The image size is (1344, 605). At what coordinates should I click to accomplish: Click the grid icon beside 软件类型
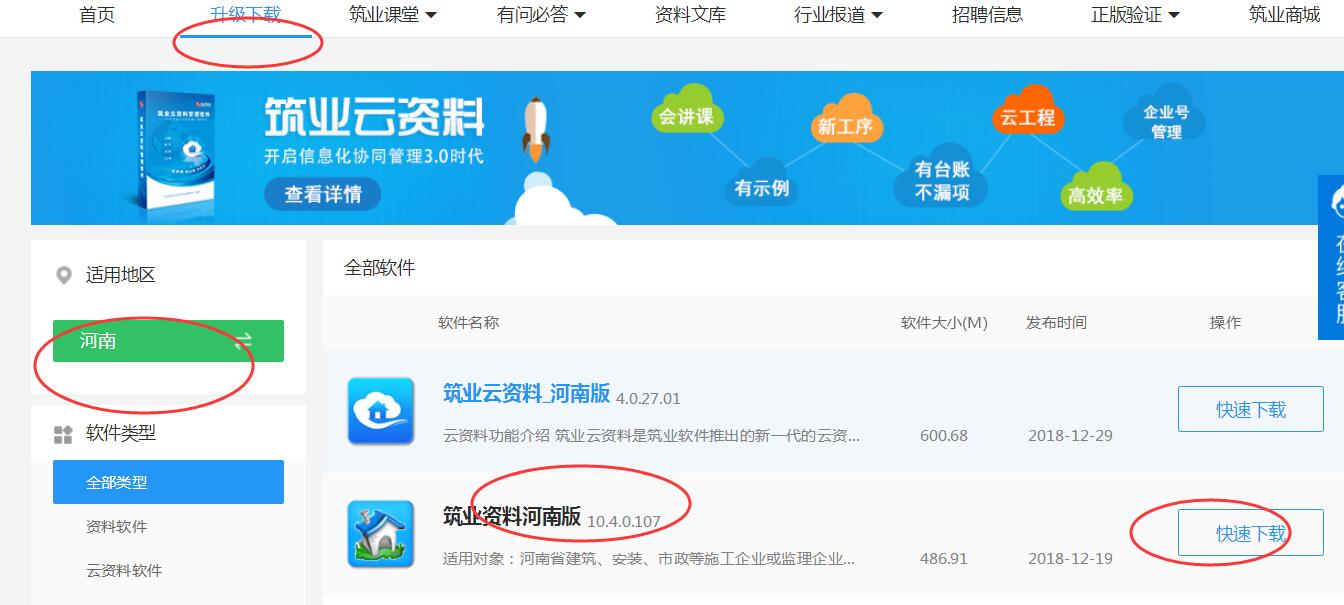(64, 434)
